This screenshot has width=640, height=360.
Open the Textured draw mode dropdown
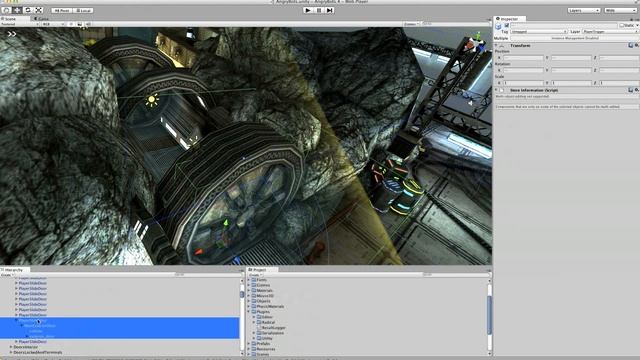20,24
